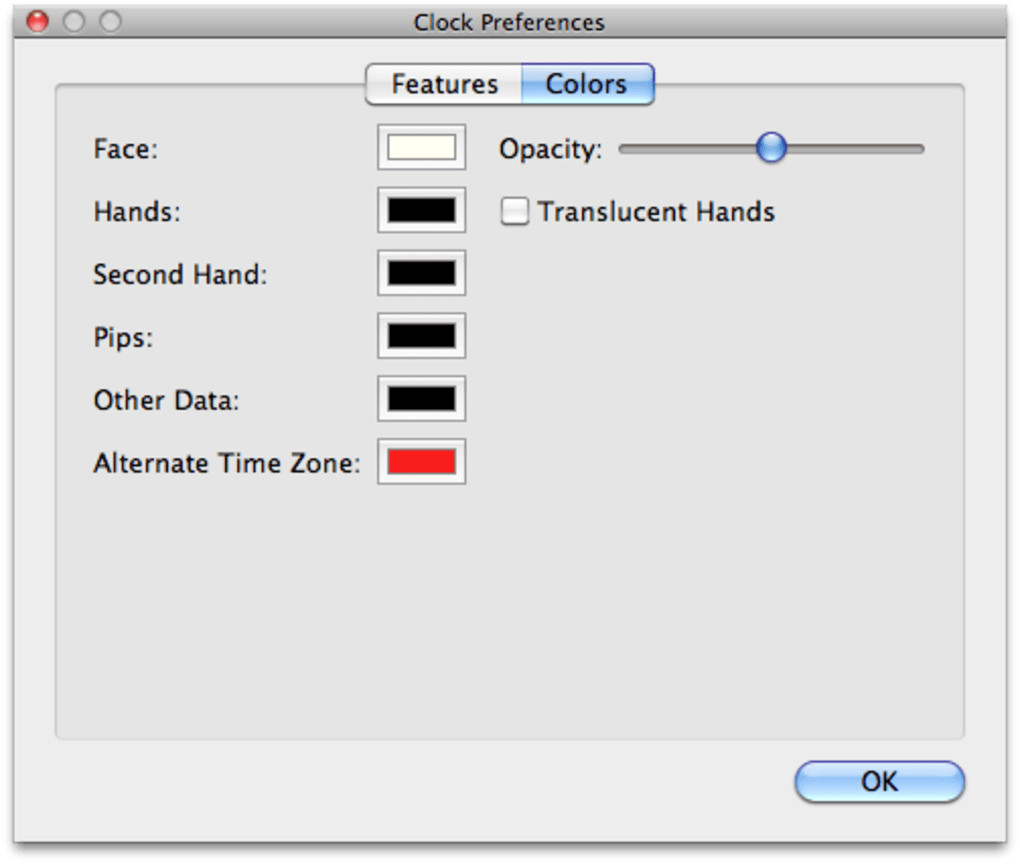Minimize the Clock Preferences window
The width and height of the screenshot is (1020, 864).
point(74,21)
